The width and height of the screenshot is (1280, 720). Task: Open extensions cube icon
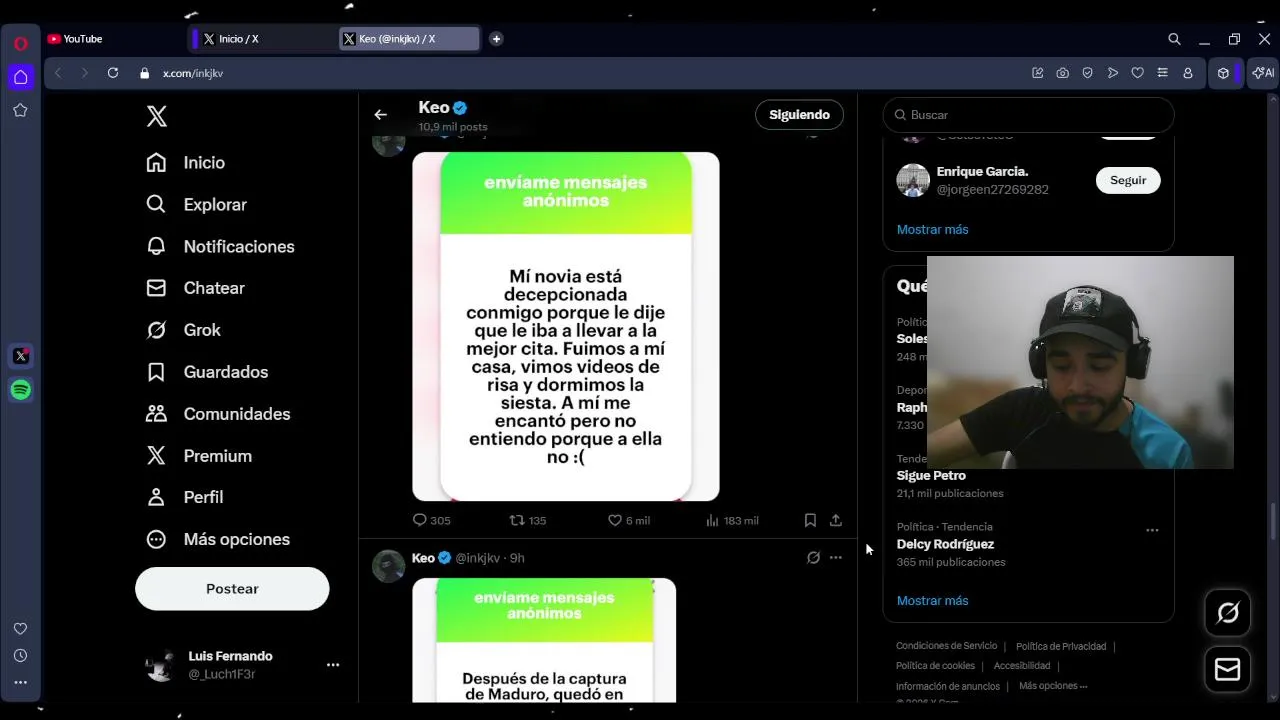click(1223, 73)
